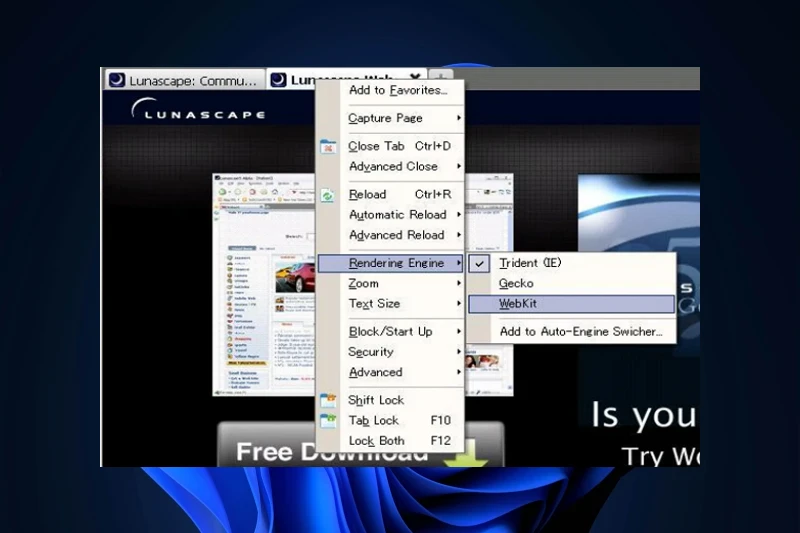Select Tab Lock F10 menu item
The height and width of the screenshot is (533, 800).
pos(391,421)
